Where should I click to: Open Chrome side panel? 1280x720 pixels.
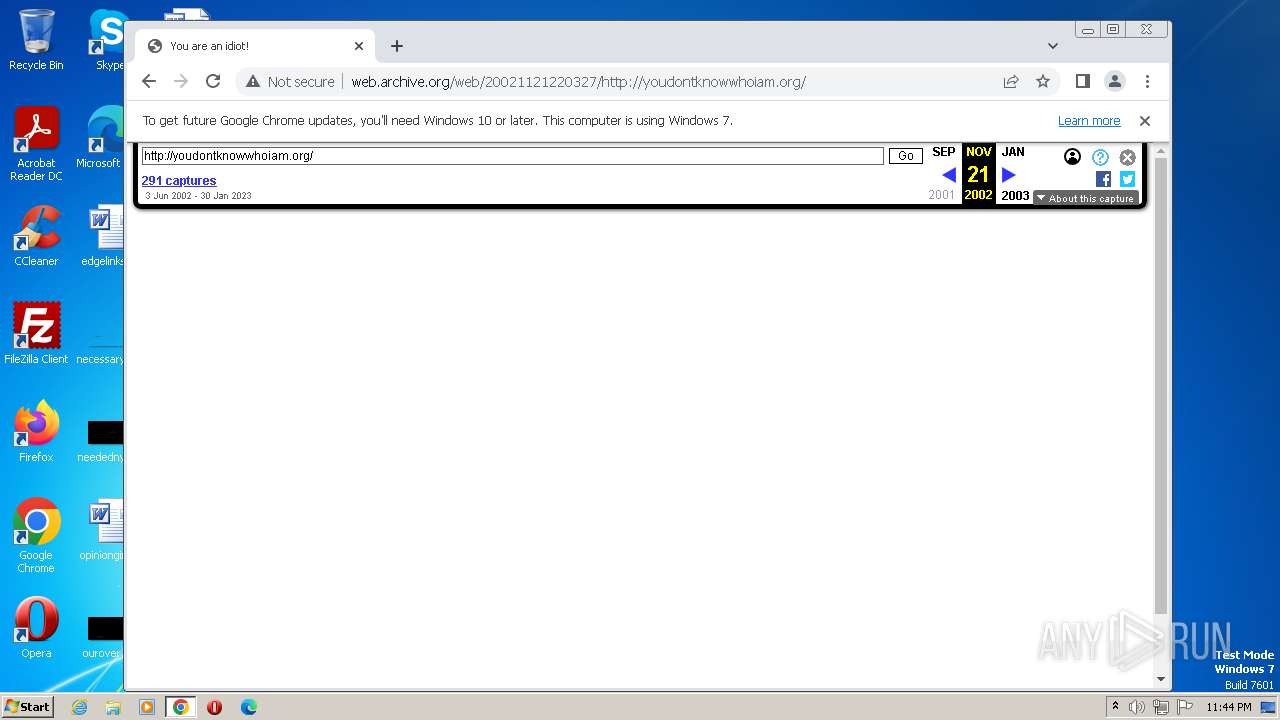click(x=1082, y=81)
